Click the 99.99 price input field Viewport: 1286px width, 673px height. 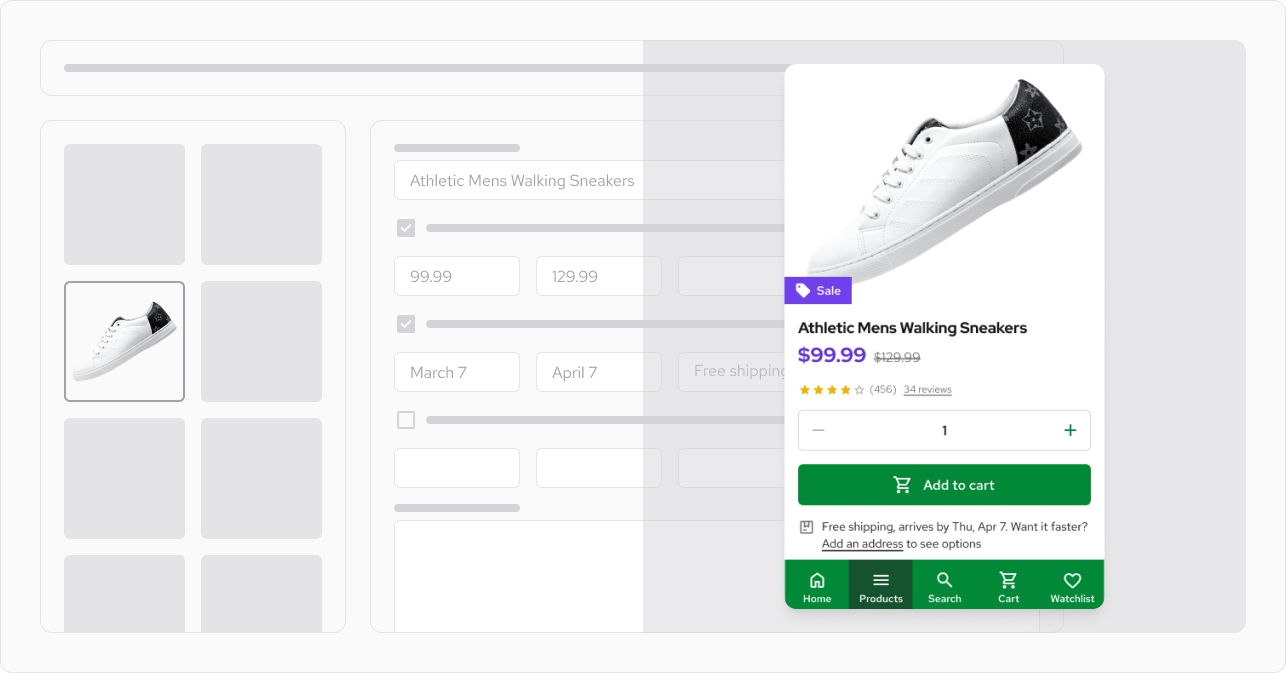click(x=457, y=276)
